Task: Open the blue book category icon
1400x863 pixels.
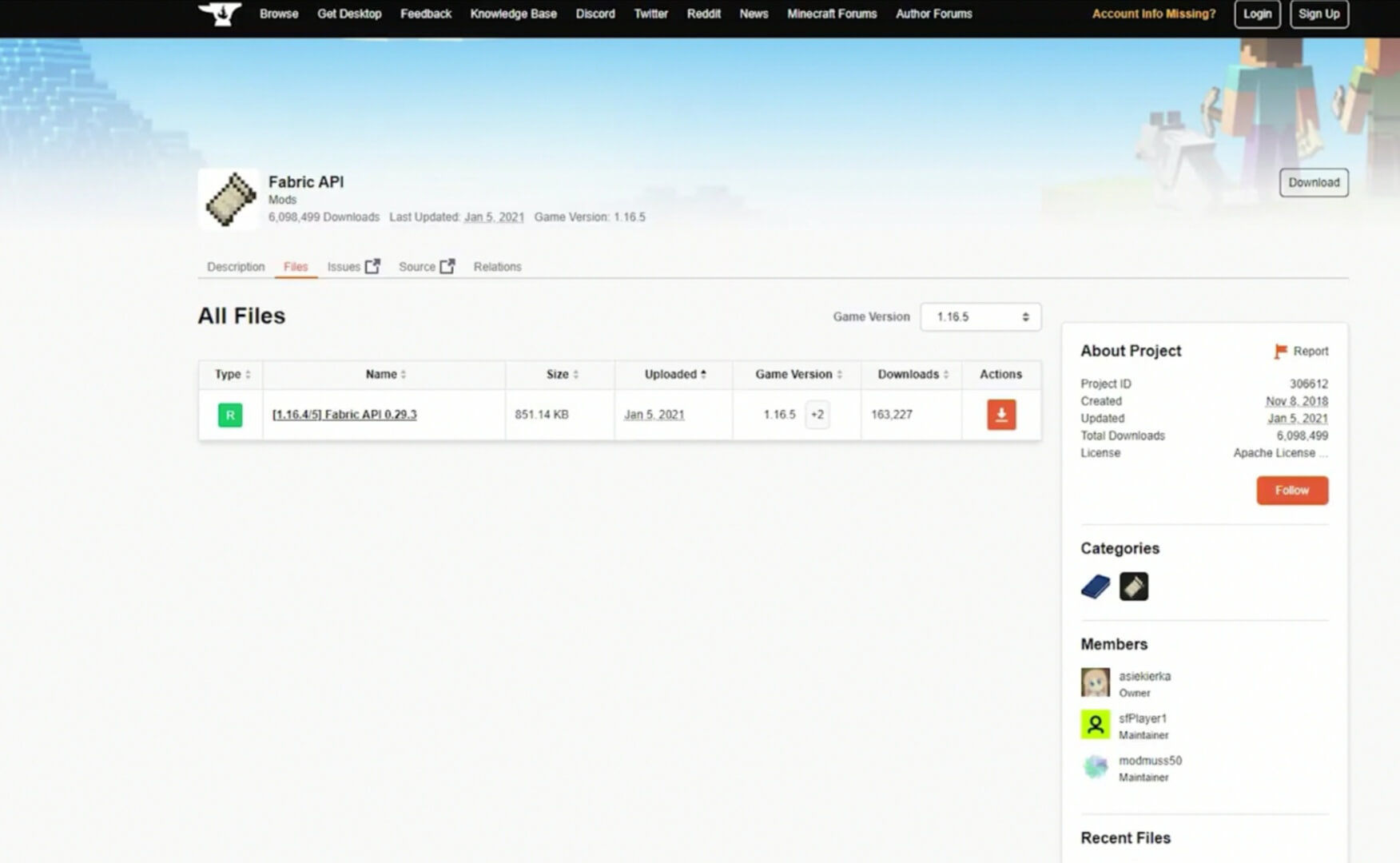Action: (x=1096, y=587)
